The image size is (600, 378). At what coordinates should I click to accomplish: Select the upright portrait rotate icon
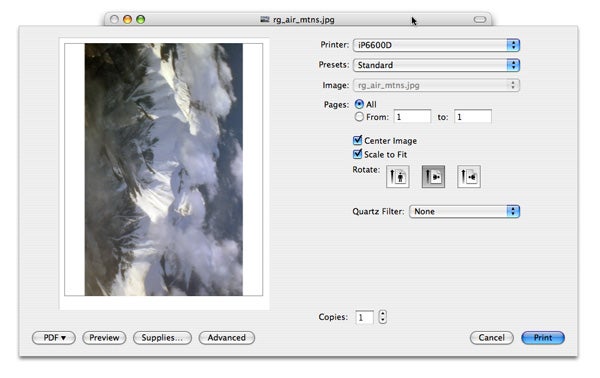coord(398,176)
